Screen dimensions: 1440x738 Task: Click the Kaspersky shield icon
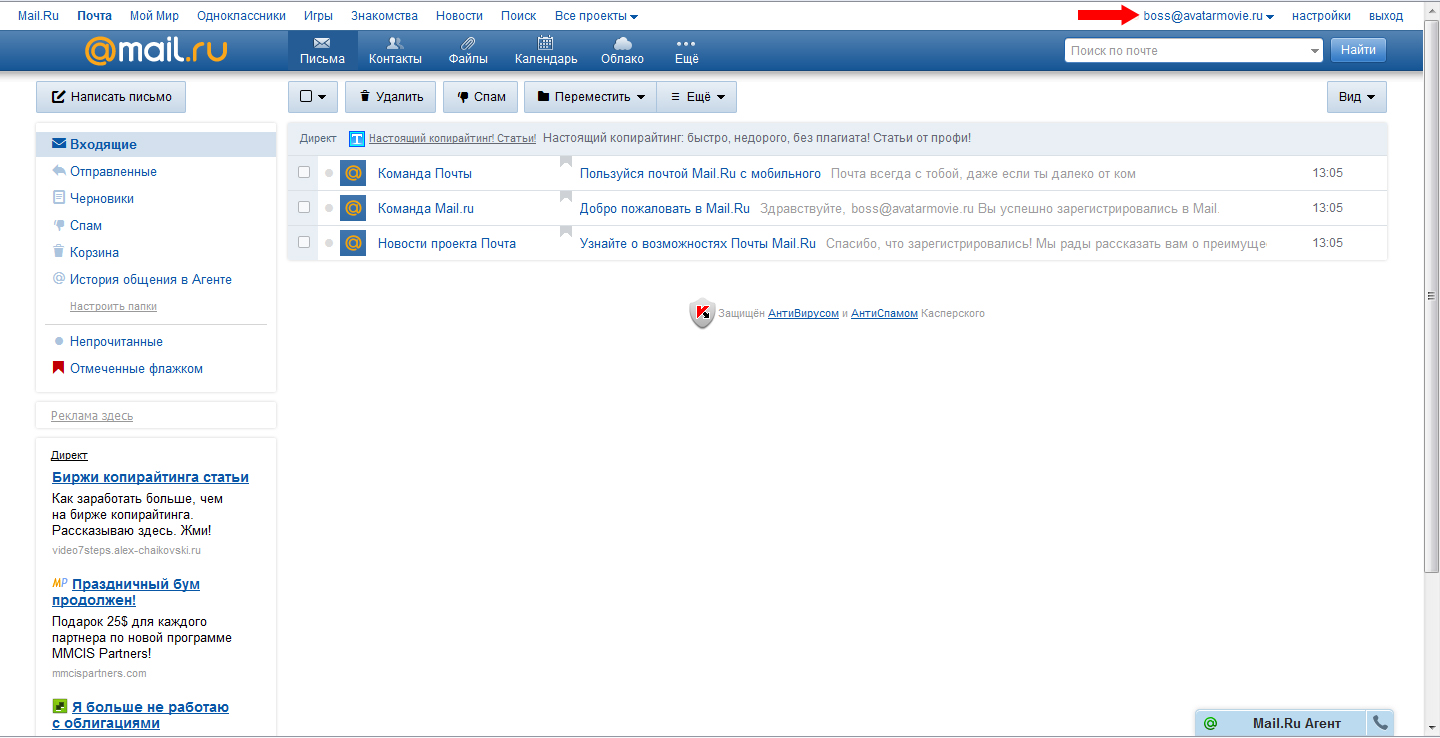[702, 314]
